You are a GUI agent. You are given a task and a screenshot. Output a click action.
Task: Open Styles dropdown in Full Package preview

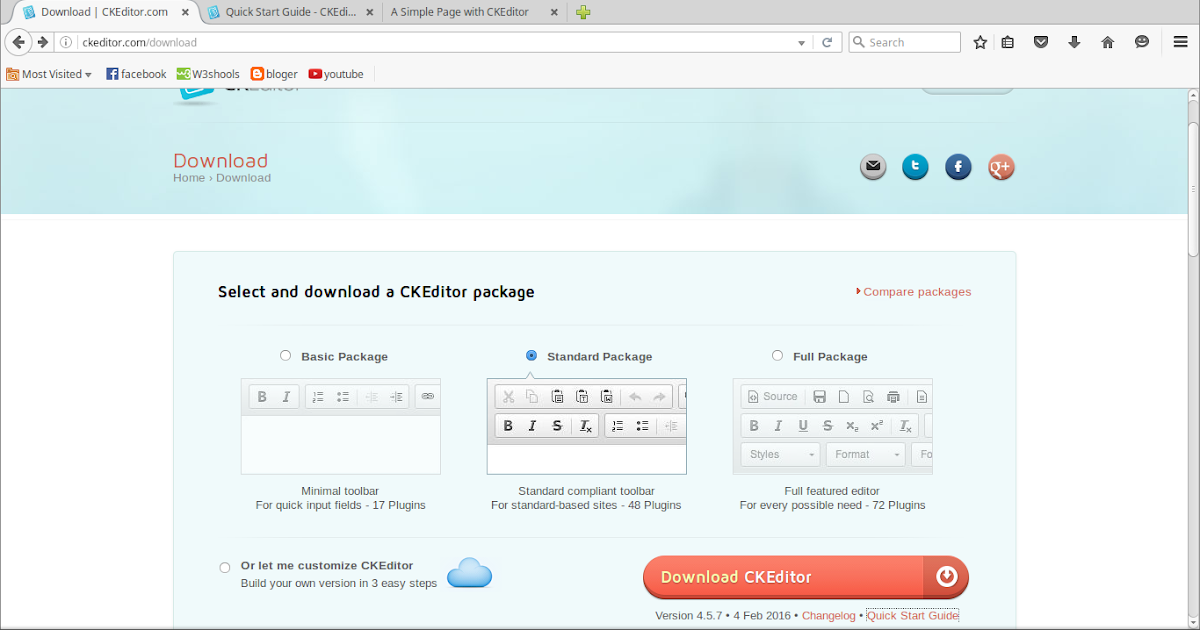(780, 454)
